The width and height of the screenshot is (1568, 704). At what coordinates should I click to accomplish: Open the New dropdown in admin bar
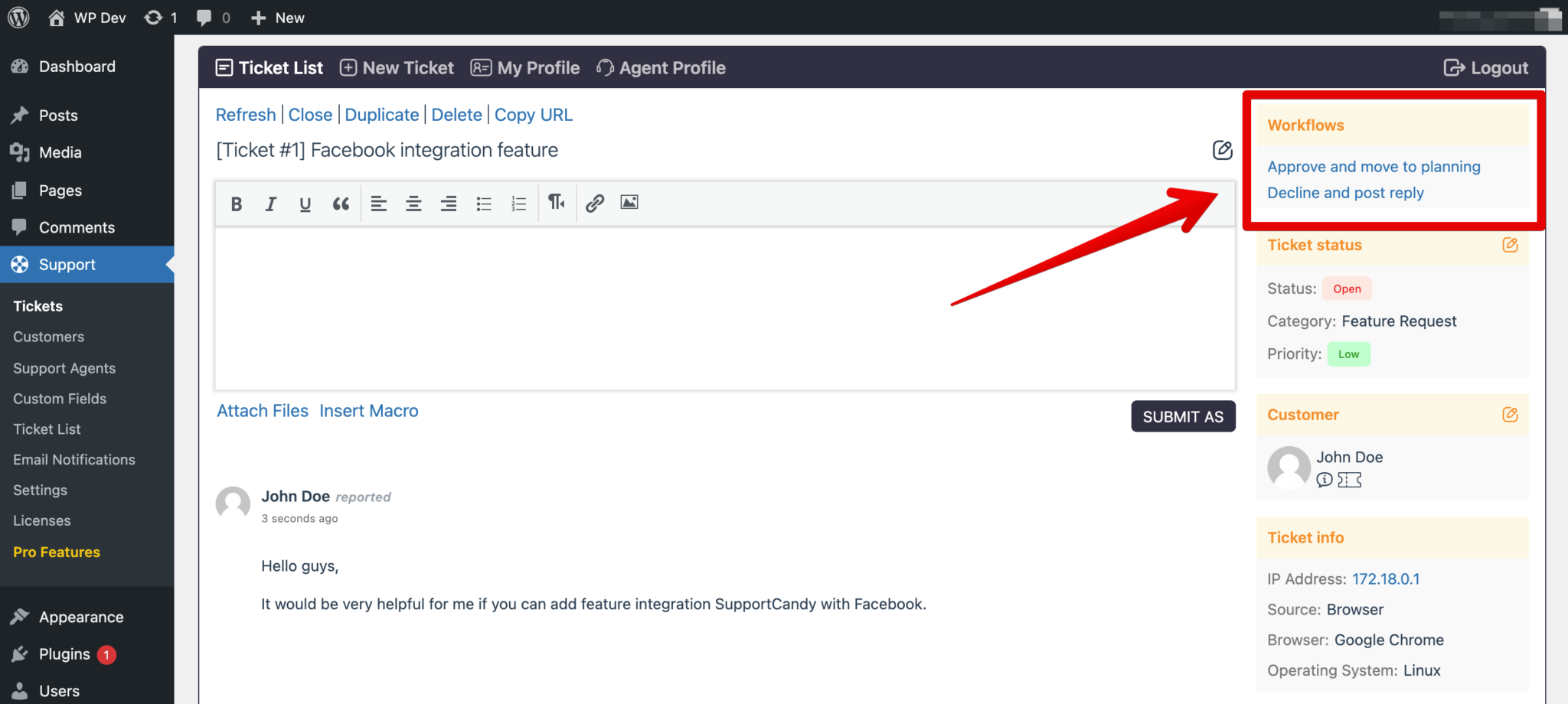tap(278, 18)
